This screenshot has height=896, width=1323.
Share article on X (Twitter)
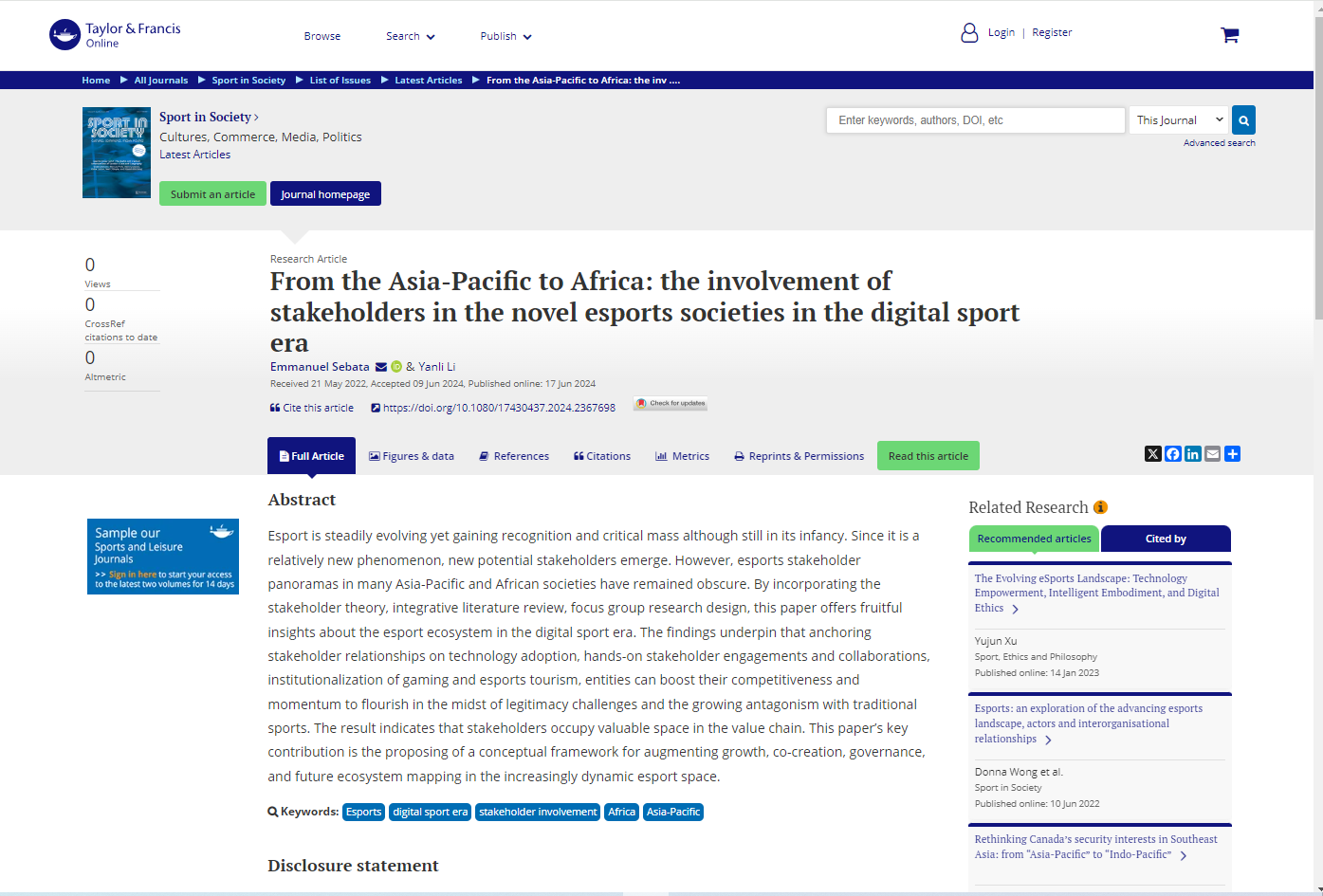[1152, 454]
